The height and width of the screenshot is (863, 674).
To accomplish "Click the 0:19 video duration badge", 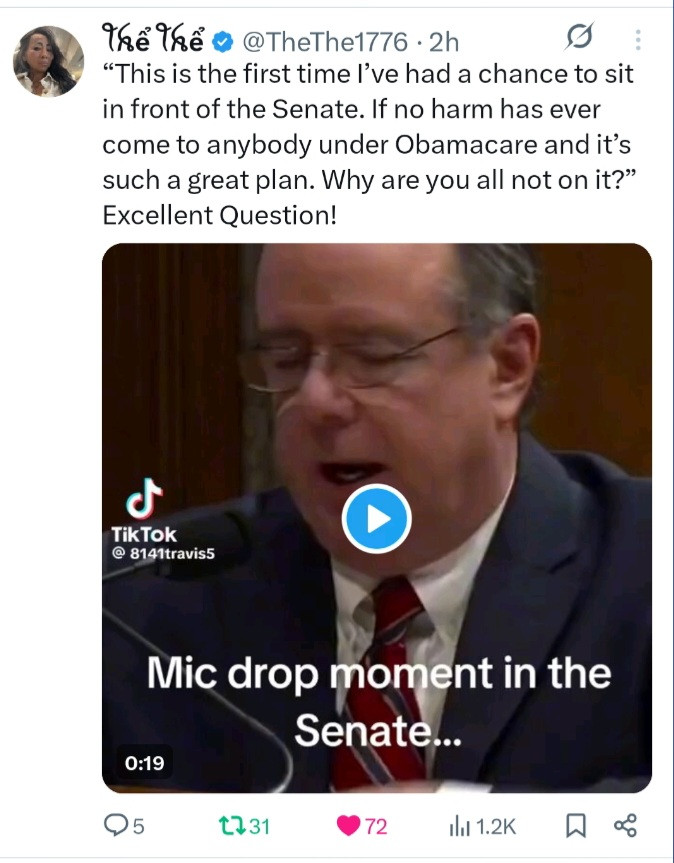I will click(144, 764).
